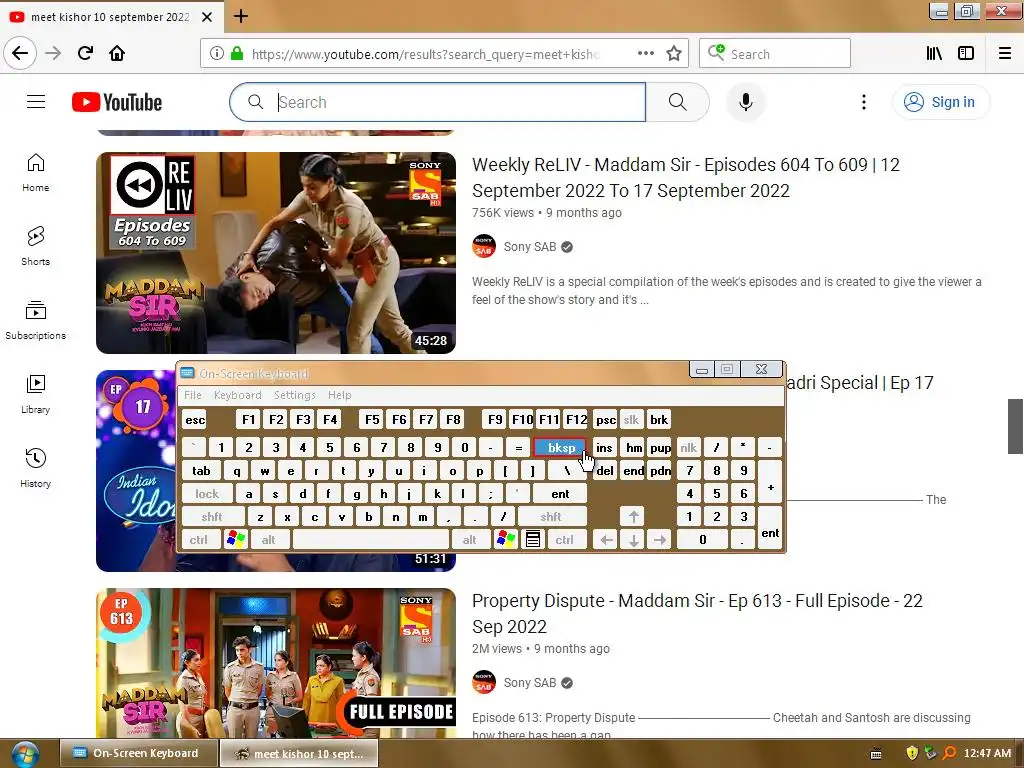Image resolution: width=1024 pixels, height=768 pixels.
Task: Click the page vertical scrollbar thumb
Action: click(1015, 426)
